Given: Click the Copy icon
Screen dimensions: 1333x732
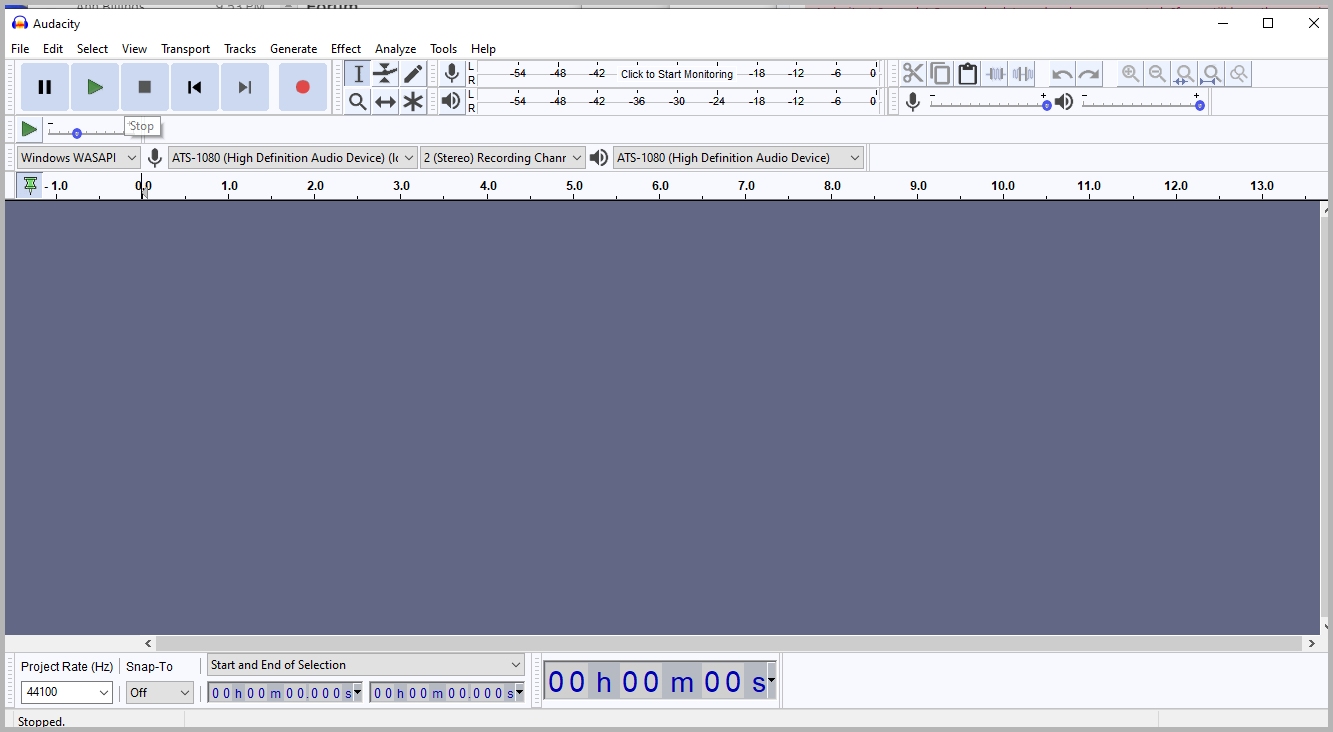Looking at the screenshot, I should (940, 74).
